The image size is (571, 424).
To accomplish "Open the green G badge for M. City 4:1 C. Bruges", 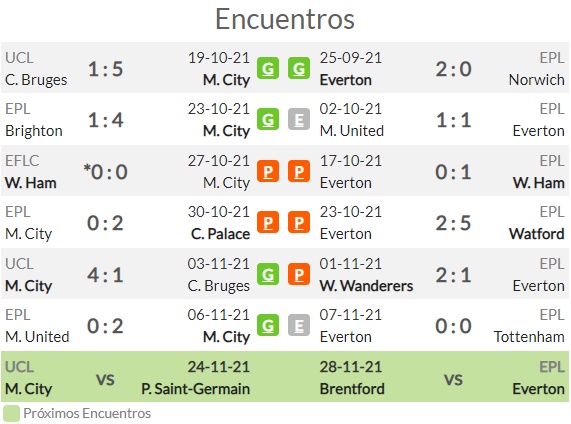I will pyautogui.click(x=268, y=274).
